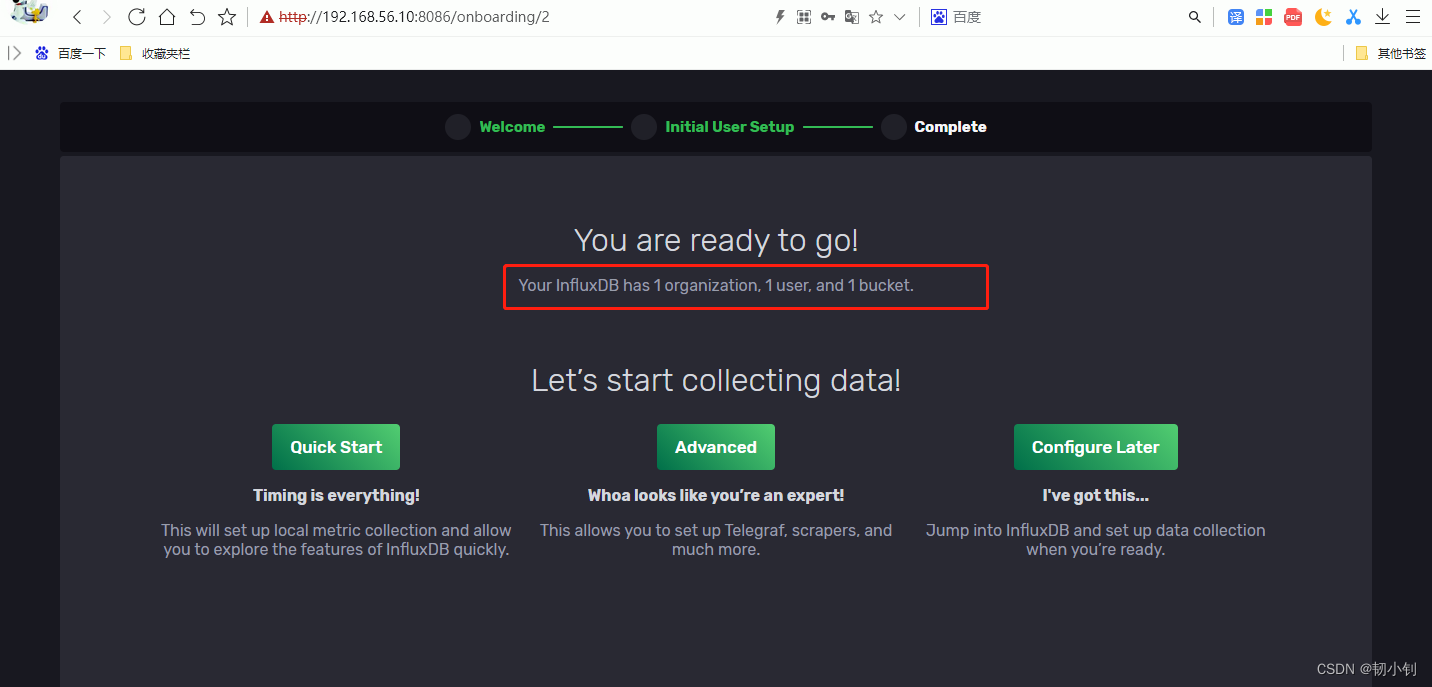This screenshot has height=687, width=1432.
Task: Click the Telegraf, scrapers description text
Action: [x=716, y=540]
